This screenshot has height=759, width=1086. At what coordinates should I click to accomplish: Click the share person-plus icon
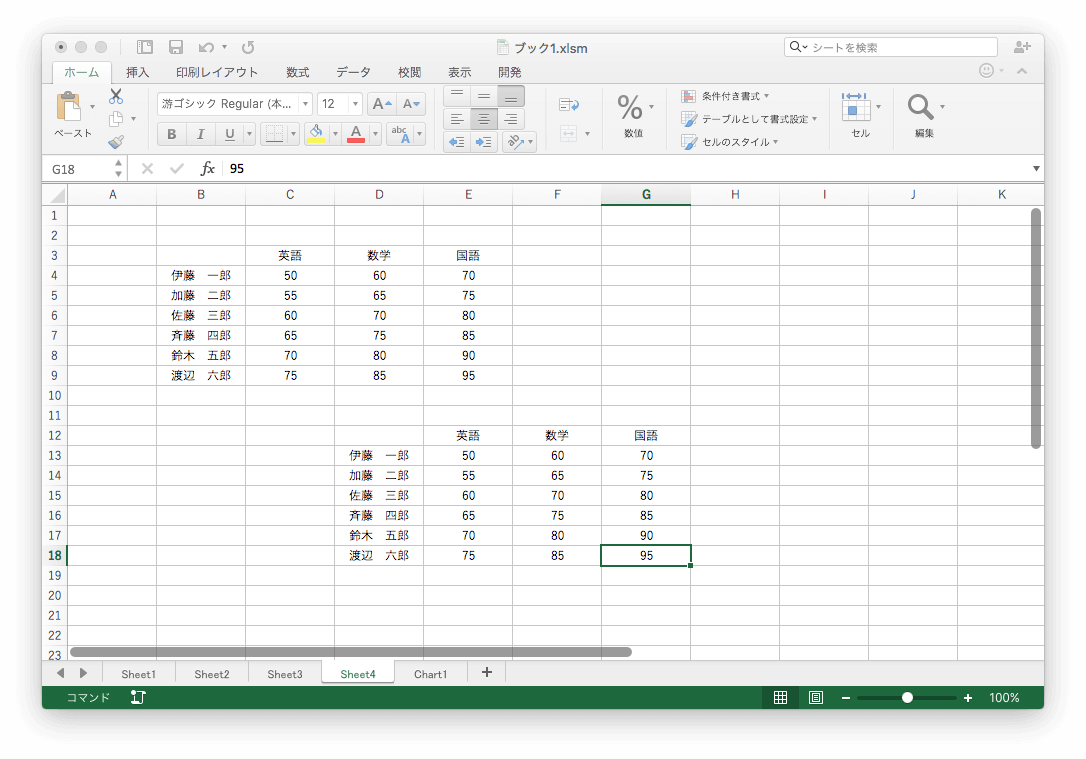[x=1022, y=47]
